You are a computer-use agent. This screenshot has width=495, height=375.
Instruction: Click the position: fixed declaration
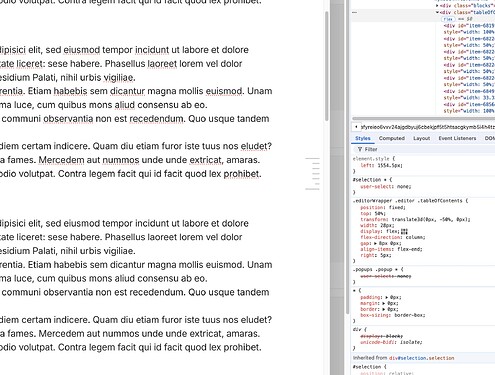click(x=383, y=208)
